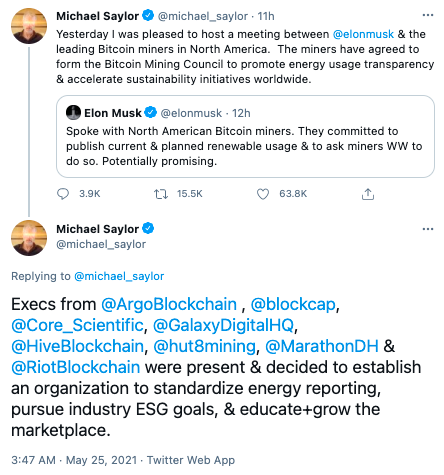Open the @elonmusk mention in first tweet
444x475 pixels.
[x=363, y=34]
